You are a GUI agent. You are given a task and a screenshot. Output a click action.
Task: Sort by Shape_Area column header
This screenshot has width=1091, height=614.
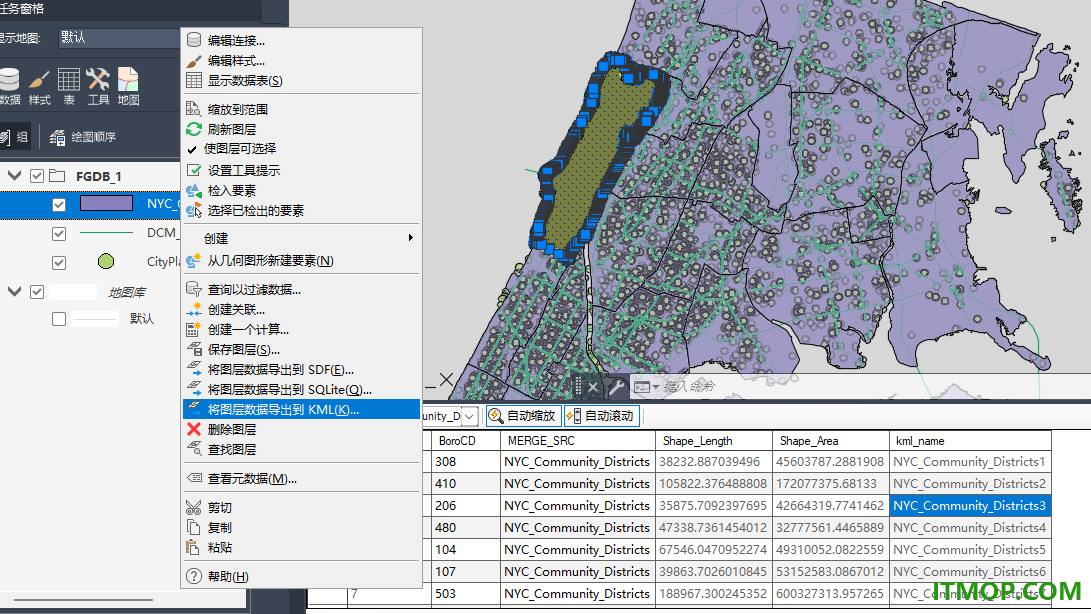tap(831, 441)
